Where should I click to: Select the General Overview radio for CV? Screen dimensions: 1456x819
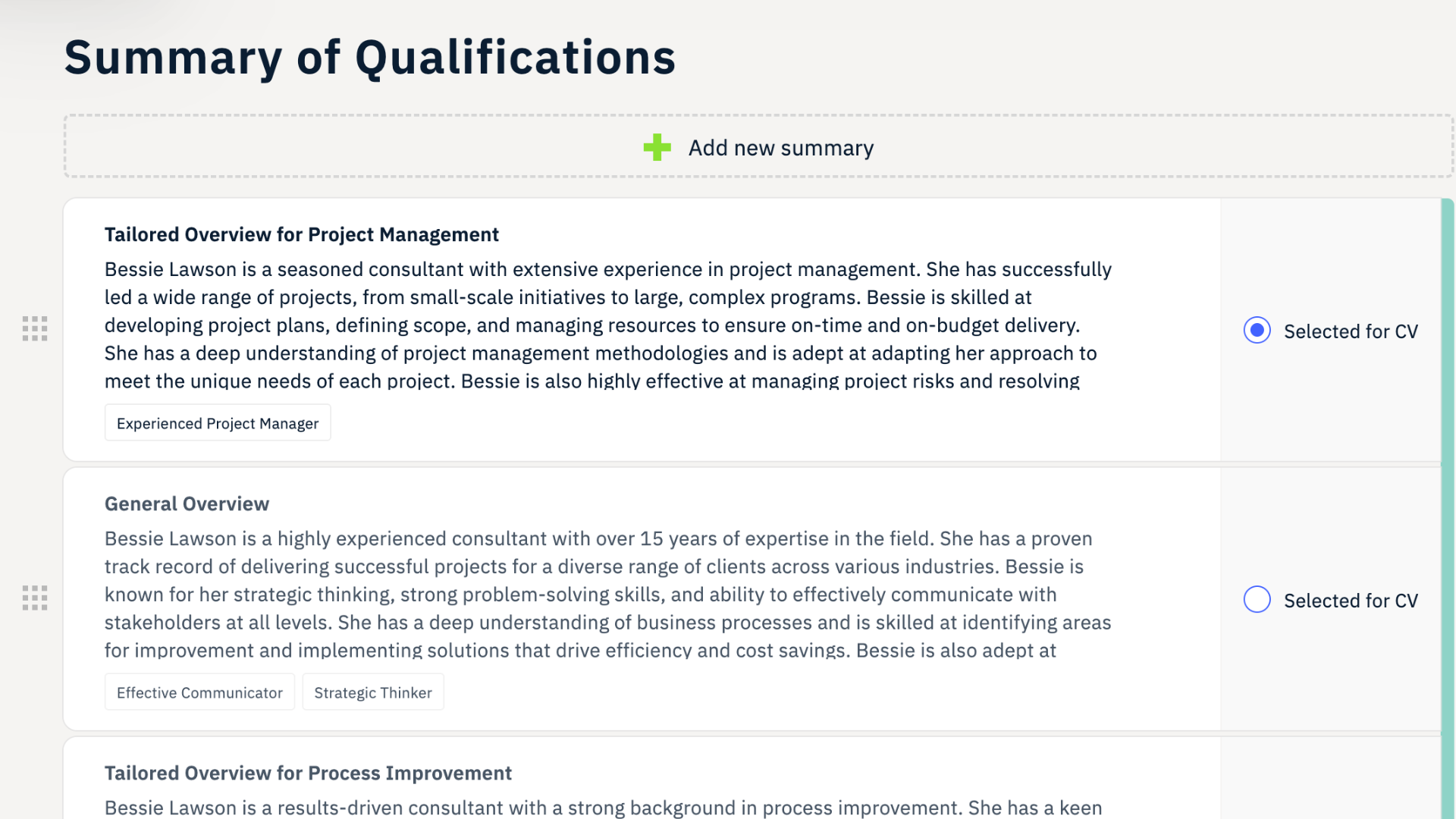point(1257,599)
